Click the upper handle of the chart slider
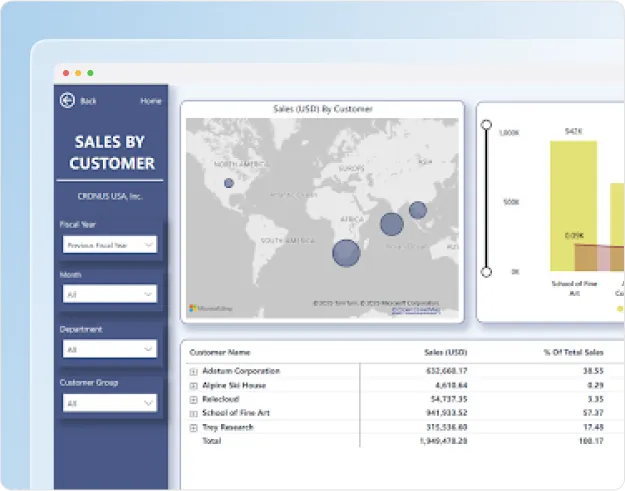This screenshot has width=625, height=491. click(x=486, y=124)
